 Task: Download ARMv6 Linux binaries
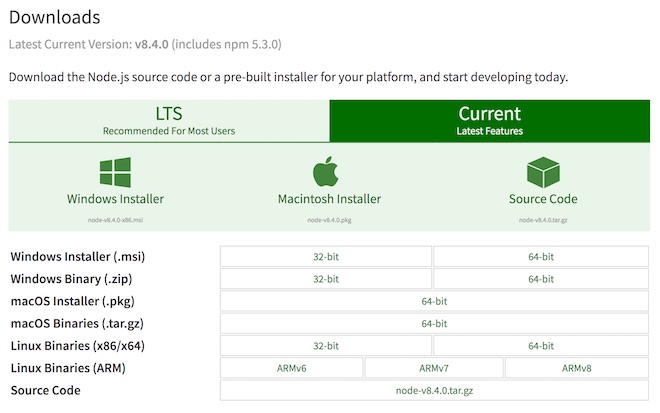(290, 368)
